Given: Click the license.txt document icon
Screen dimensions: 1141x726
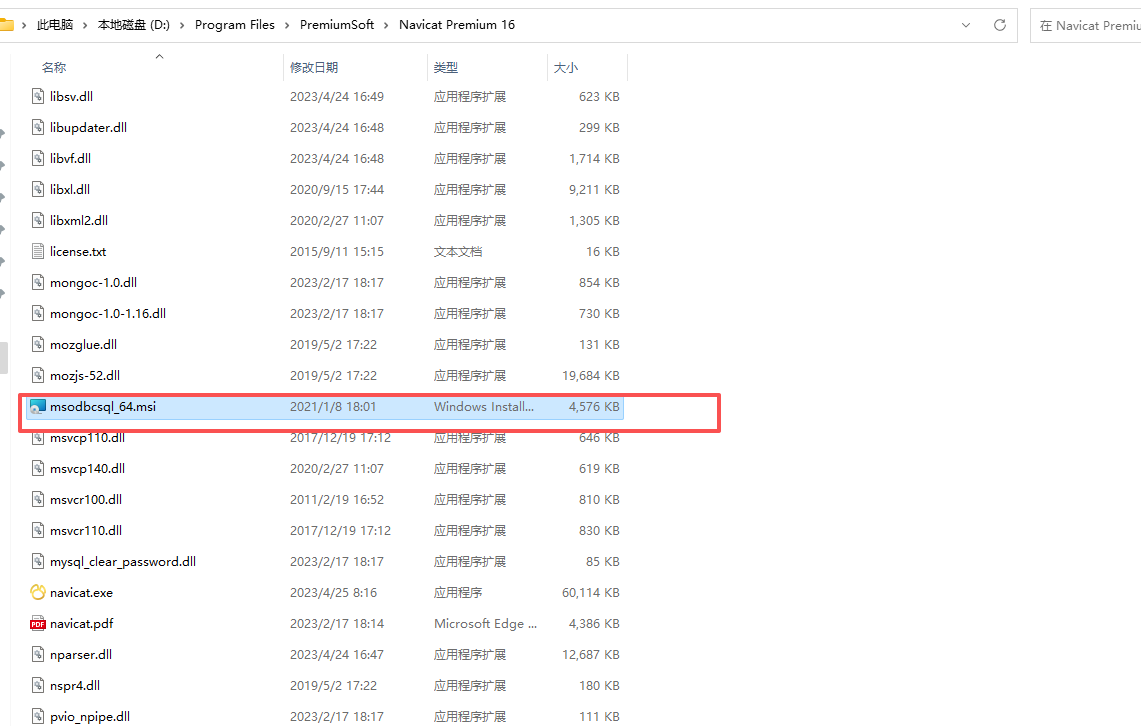Looking at the screenshot, I should point(38,251).
